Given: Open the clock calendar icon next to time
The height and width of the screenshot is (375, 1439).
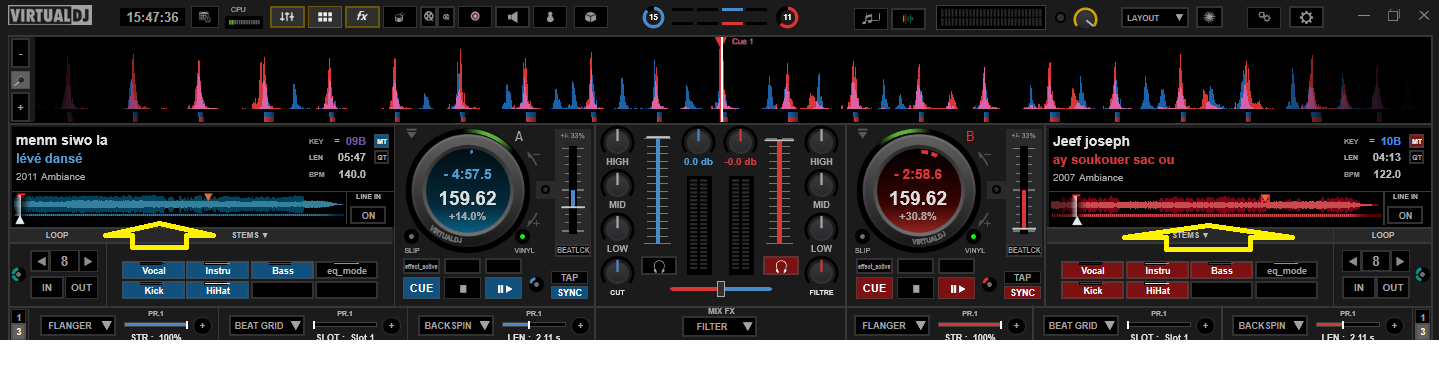Looking at the screenshot, I should [204, 17].
